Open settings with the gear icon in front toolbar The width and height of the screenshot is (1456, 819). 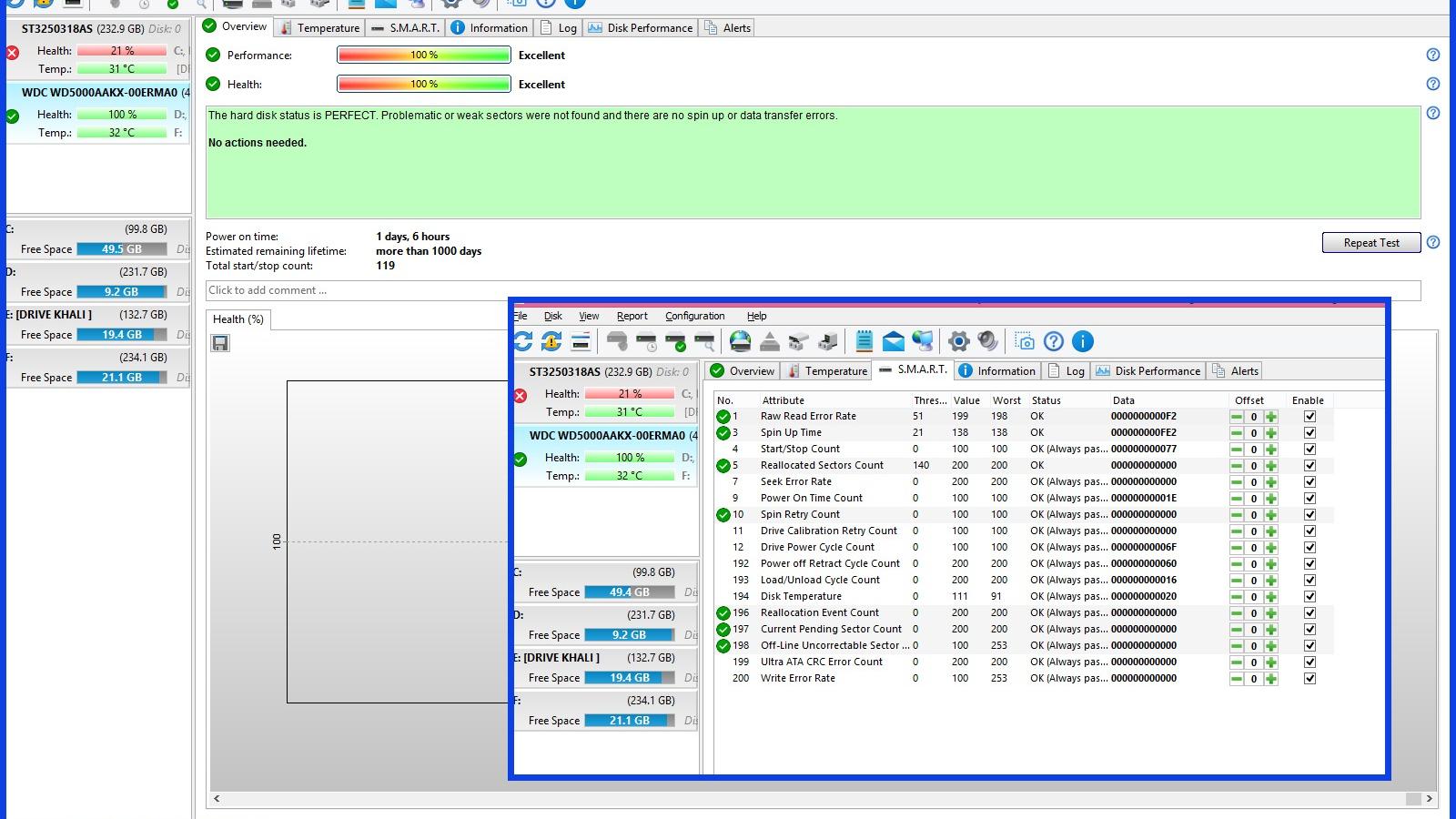(x=959, y=341)
